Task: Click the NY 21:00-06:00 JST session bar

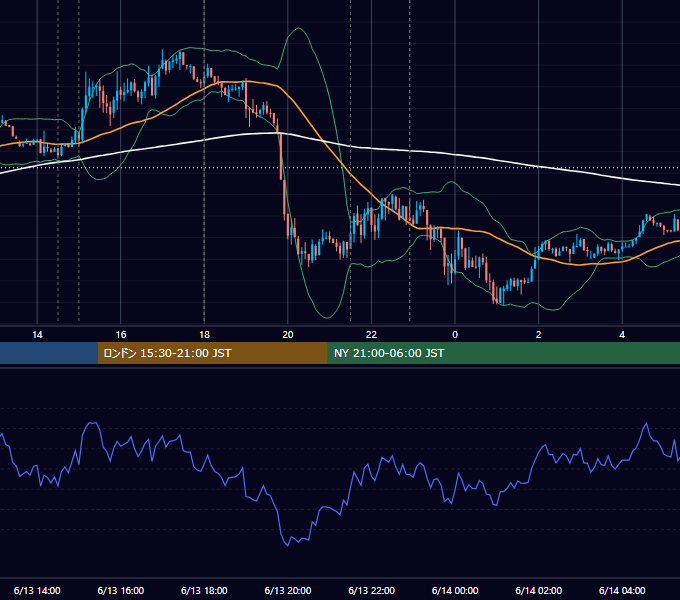Action: point(503,353)
